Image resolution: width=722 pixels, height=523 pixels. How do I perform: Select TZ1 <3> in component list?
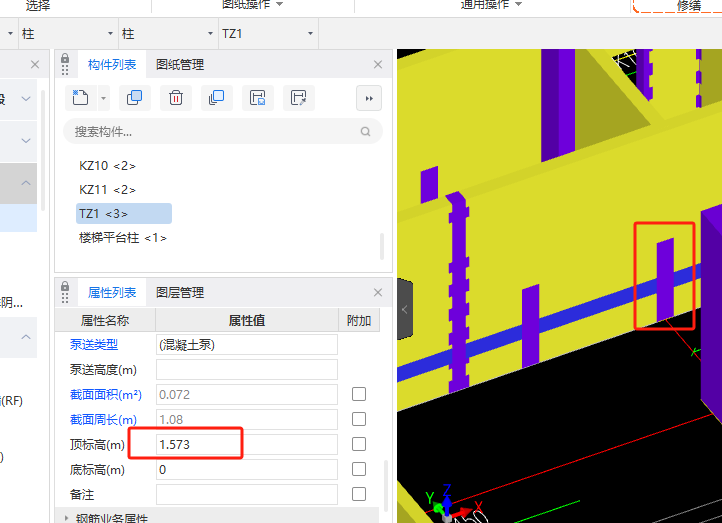[124, 214]
